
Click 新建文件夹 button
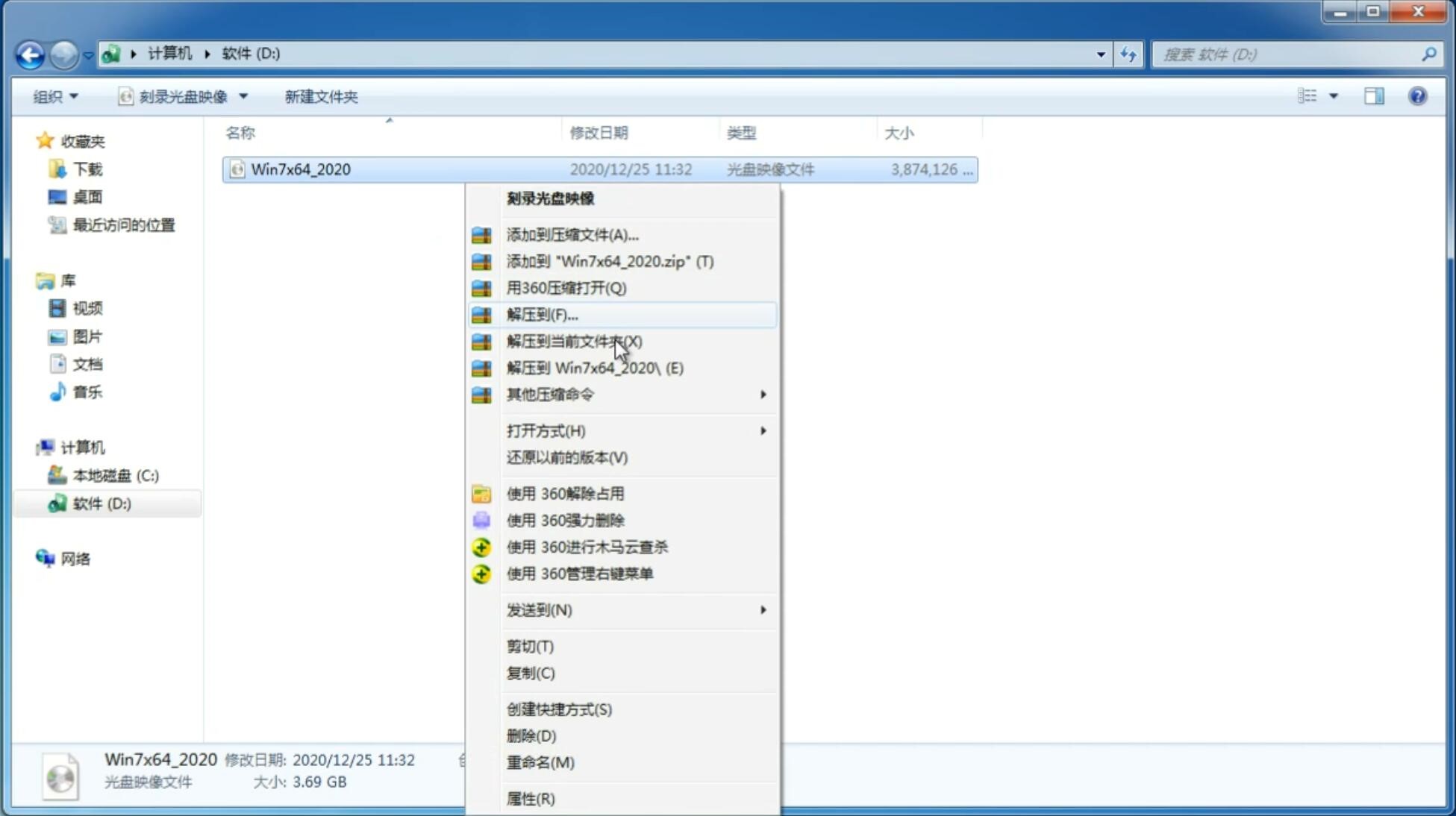point(322,95)
